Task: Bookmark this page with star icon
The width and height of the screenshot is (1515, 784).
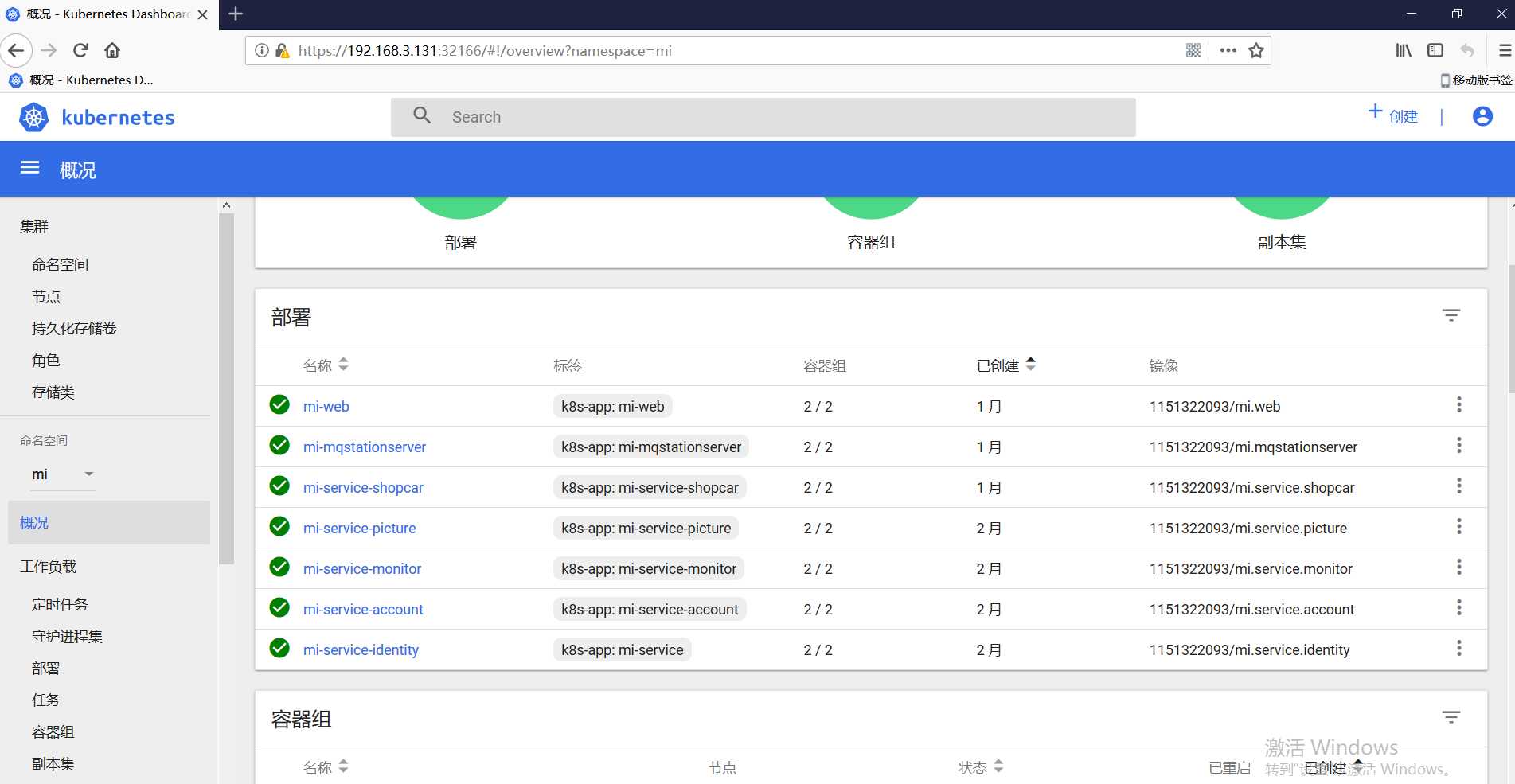Action: 1256,50
